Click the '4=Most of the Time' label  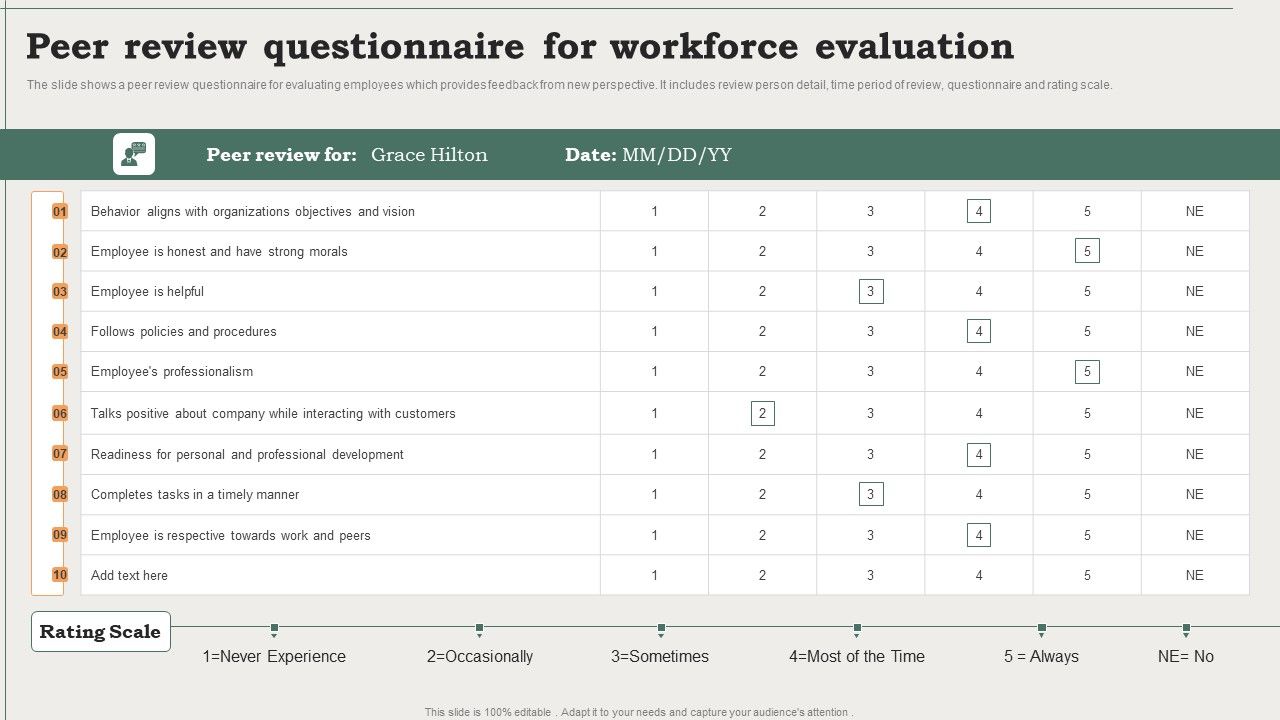click(857, 656)
